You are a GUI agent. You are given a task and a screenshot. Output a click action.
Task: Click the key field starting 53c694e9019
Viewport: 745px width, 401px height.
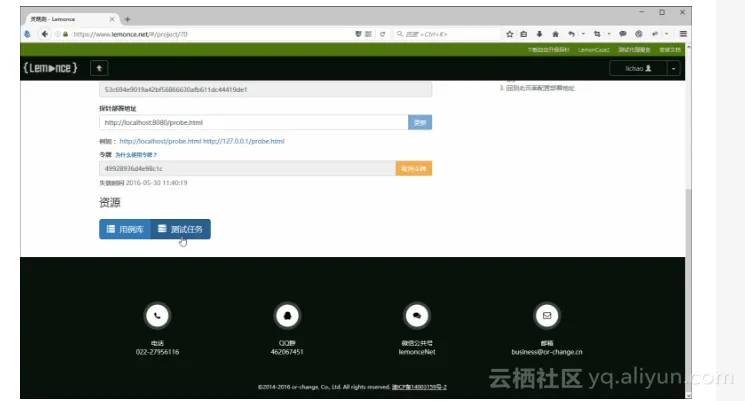tap(266, 89)
